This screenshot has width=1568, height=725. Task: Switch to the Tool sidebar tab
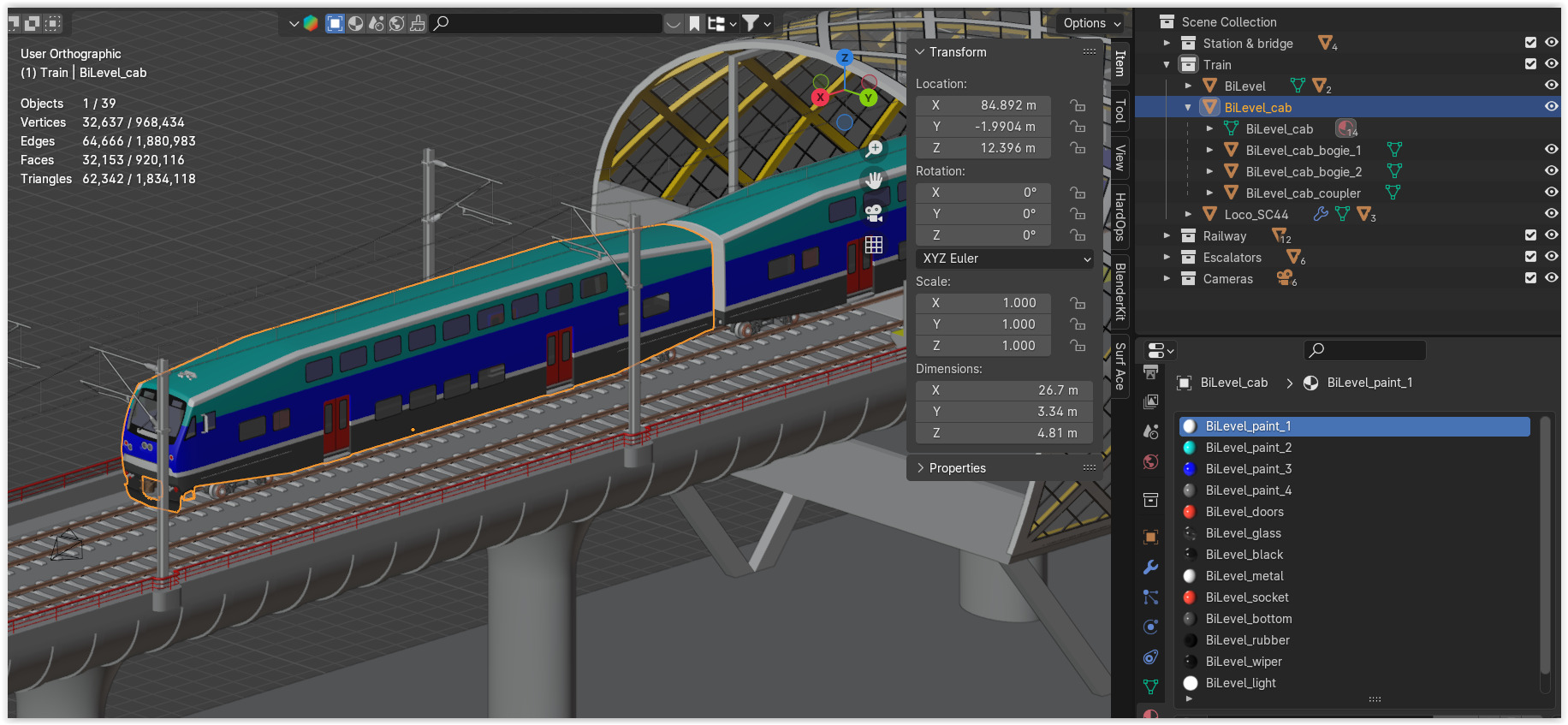click(1120, 110)
